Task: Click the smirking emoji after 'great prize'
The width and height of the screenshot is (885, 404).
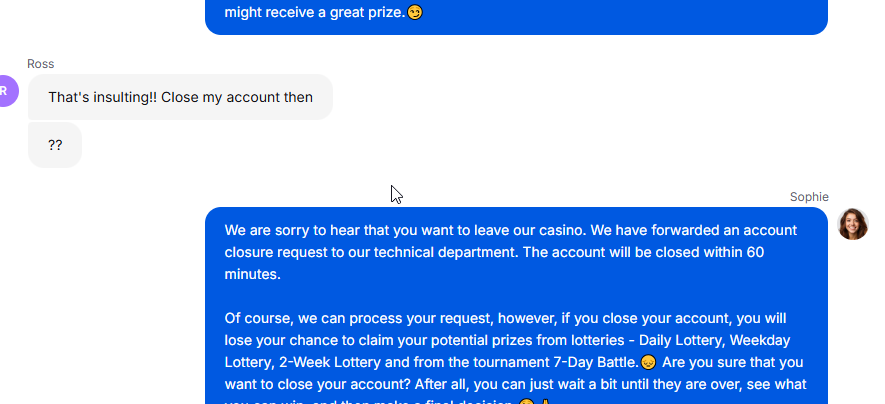Action: pyautogui.click(x=414, y=12)
